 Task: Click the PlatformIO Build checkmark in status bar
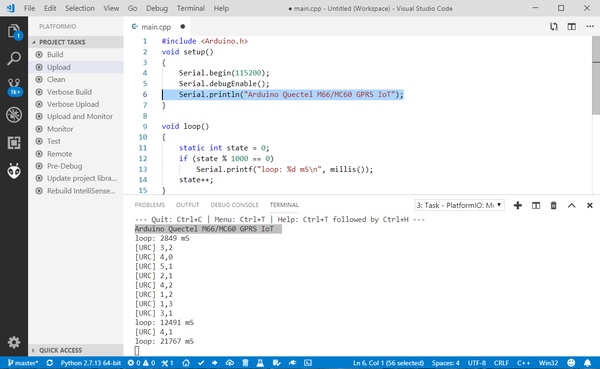pos(201,363)
